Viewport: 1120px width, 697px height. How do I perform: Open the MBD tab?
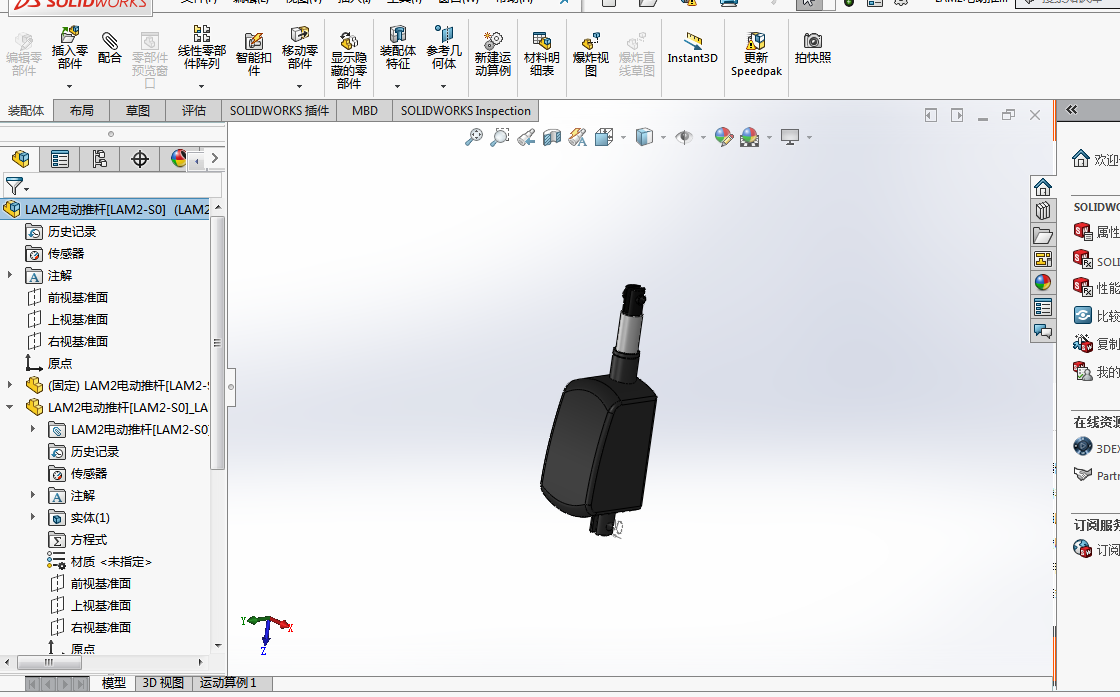[x=365, y=111]
